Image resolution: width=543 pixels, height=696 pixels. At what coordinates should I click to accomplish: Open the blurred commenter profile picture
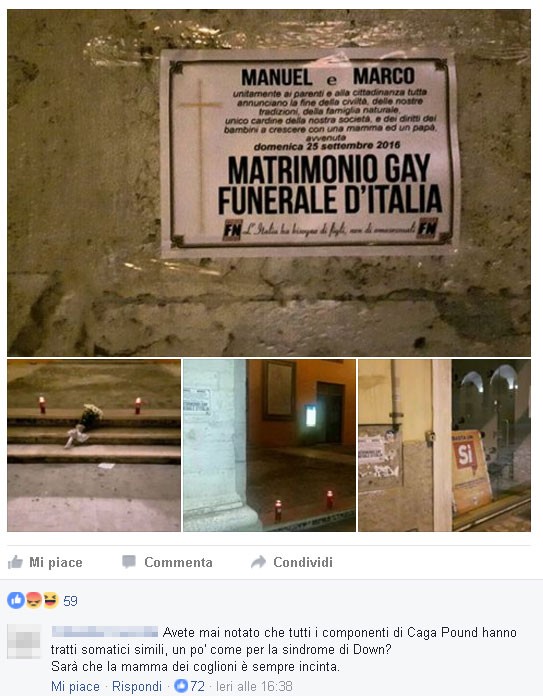coord(24,641)
